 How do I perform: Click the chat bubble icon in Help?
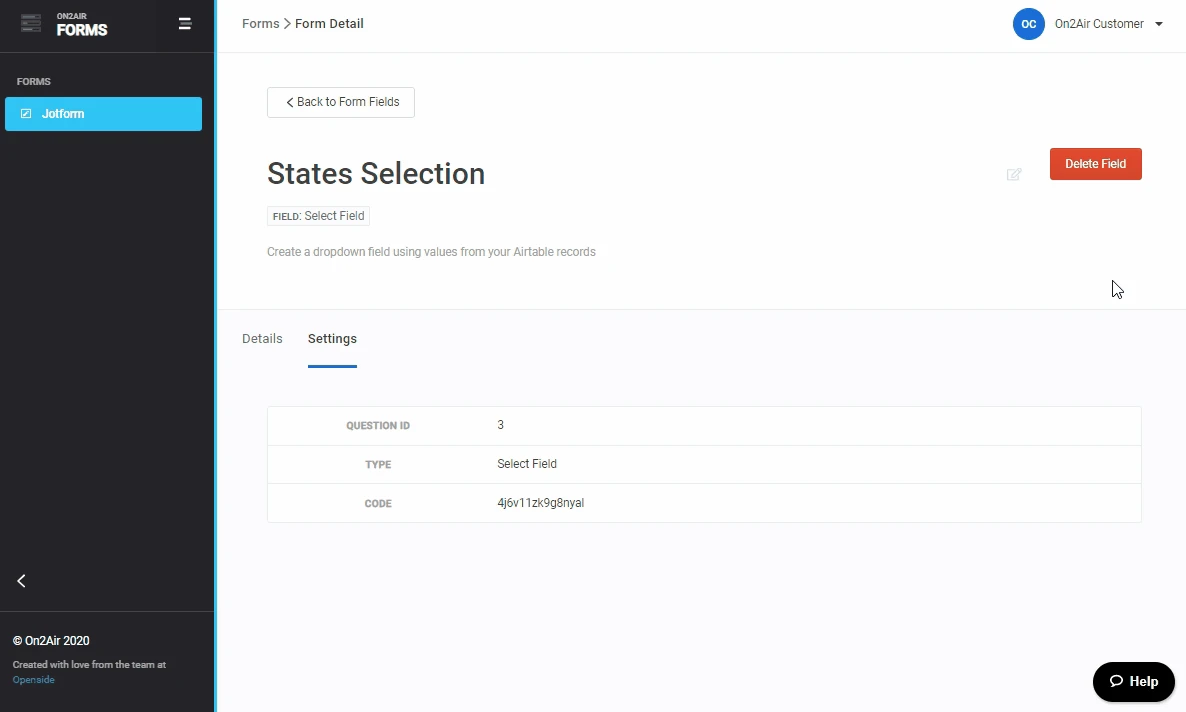tap(1117, 681)
